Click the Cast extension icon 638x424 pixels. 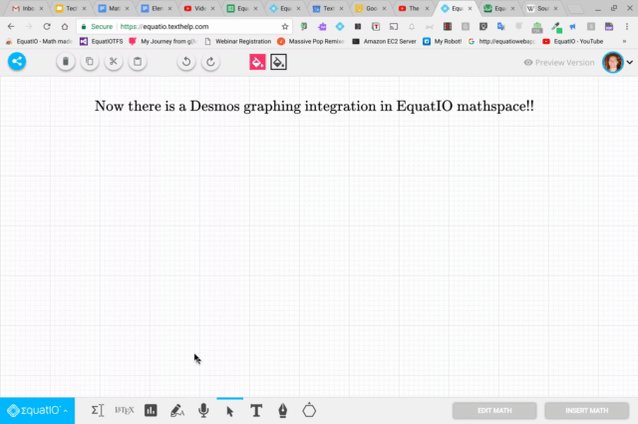(393, 26)
